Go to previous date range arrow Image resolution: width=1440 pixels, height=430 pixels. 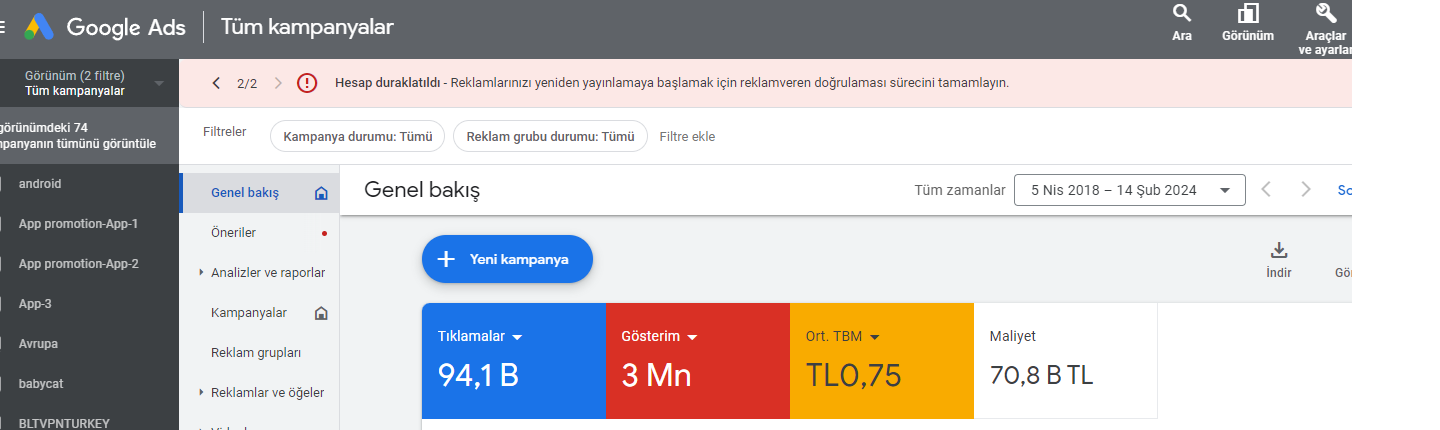[1266, 189]
